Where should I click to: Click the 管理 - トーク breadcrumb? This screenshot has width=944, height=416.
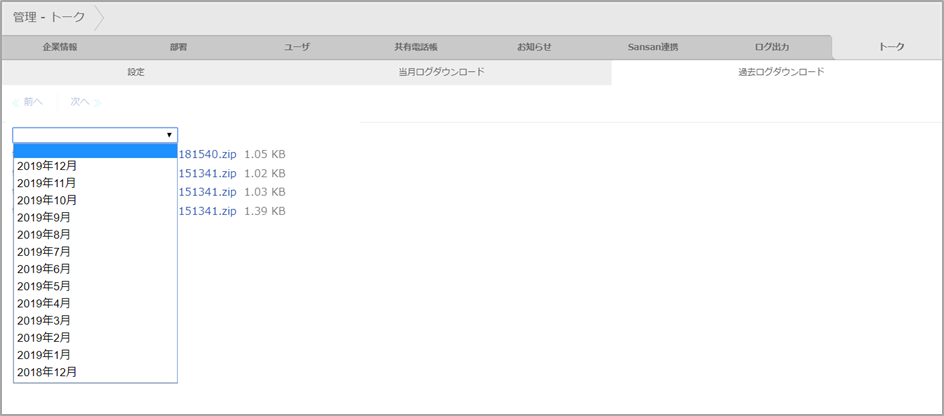[49, 17]
